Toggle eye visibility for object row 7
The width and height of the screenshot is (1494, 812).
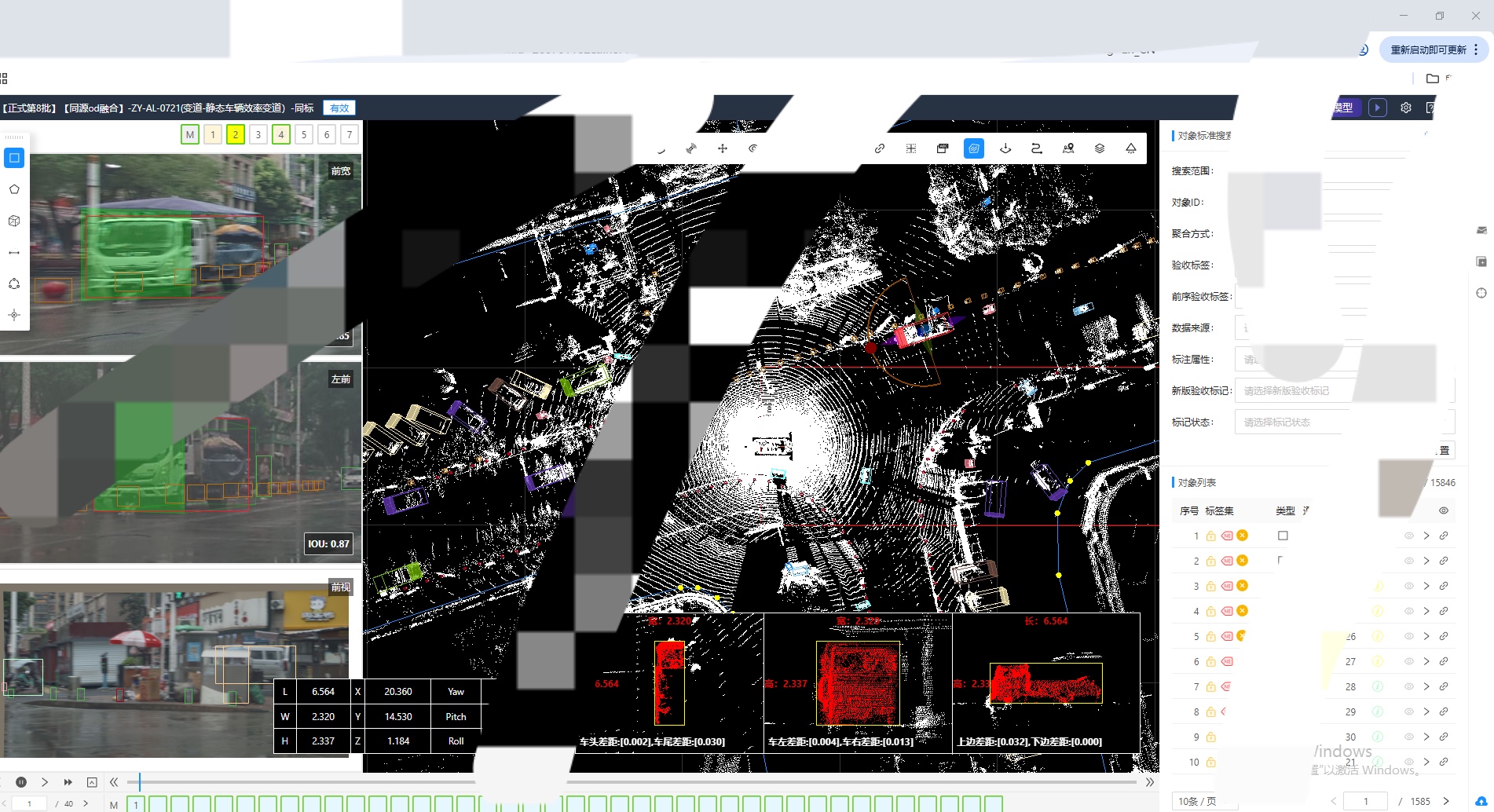[x=1409, y=686]
